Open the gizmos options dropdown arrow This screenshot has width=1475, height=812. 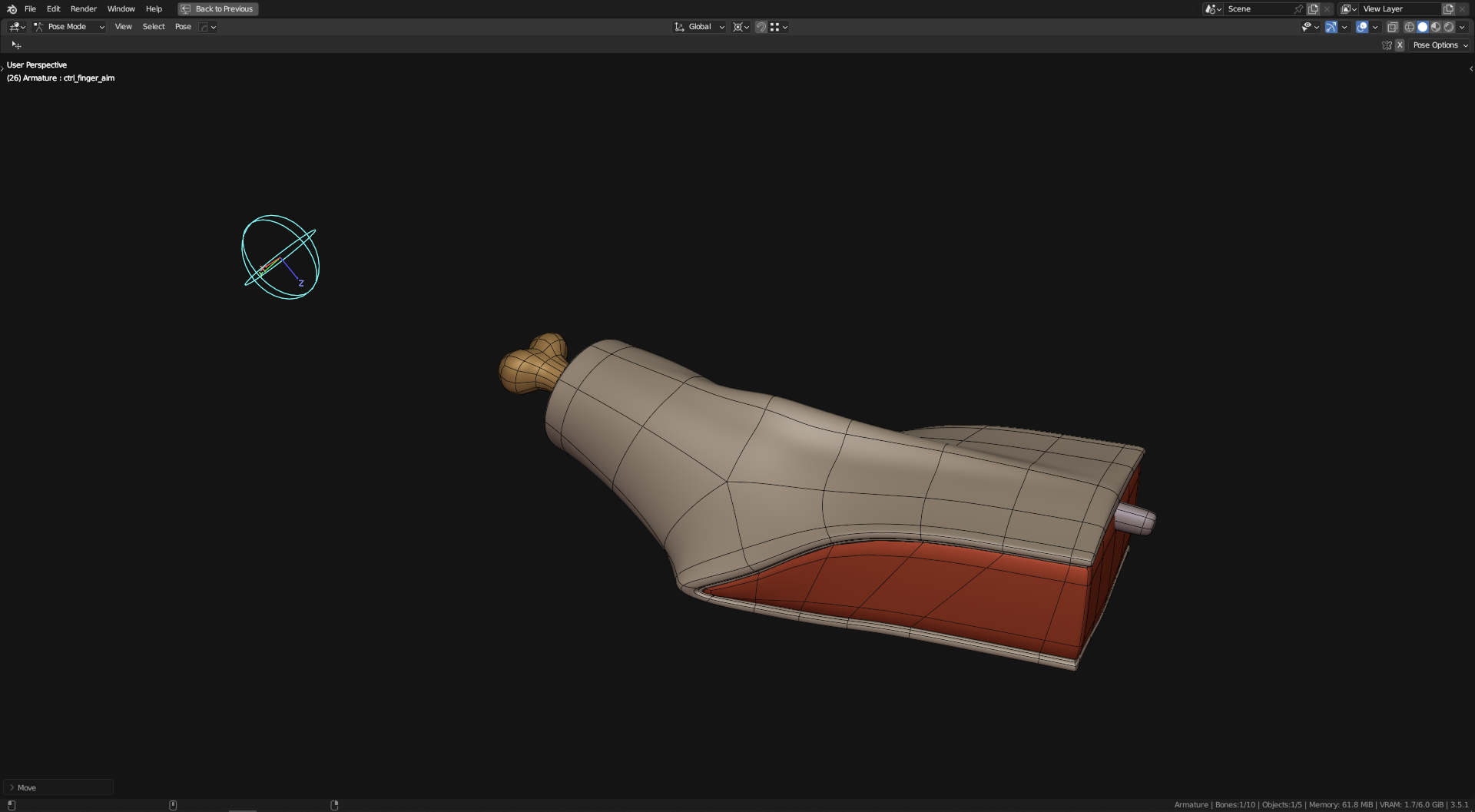click(1344, 27)
